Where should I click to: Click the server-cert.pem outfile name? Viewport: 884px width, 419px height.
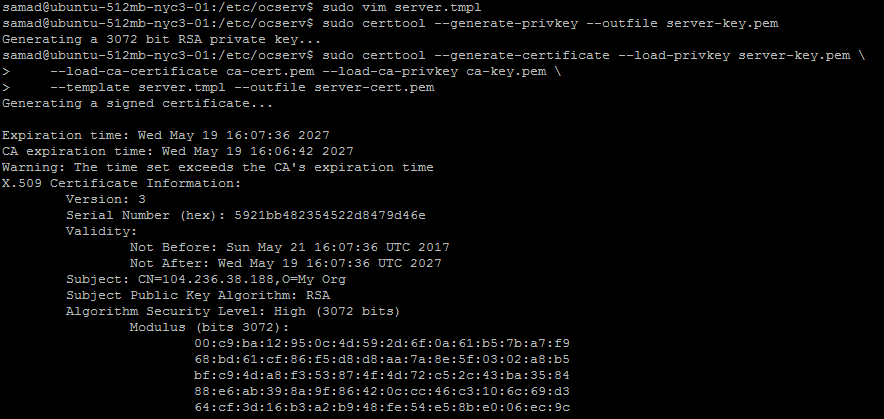tap(374, 87)
